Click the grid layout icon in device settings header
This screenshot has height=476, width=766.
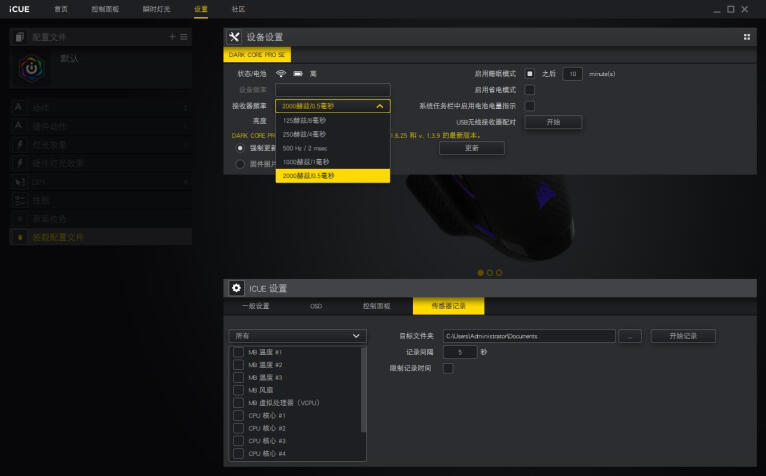746,37
